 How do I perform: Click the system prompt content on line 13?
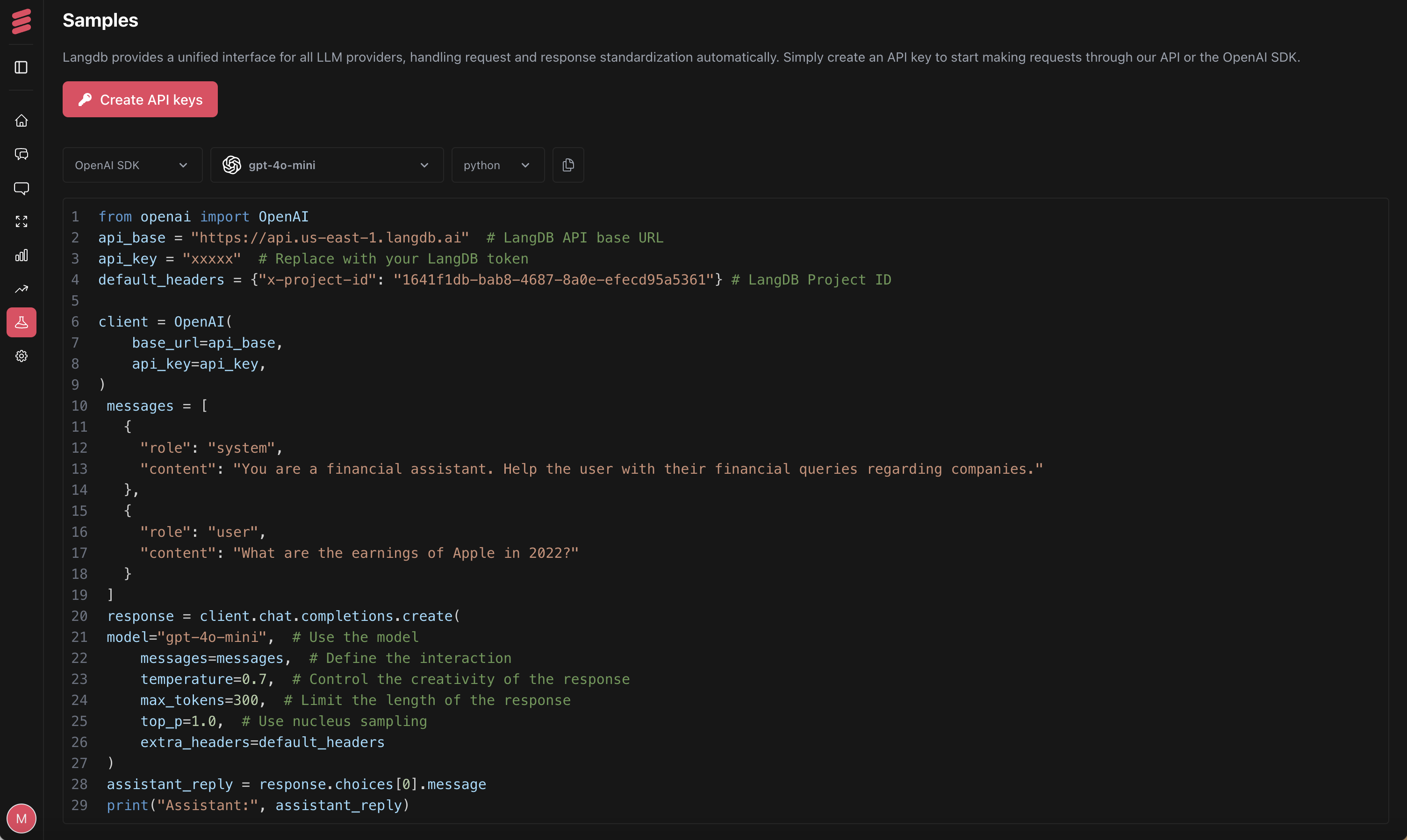638,469
